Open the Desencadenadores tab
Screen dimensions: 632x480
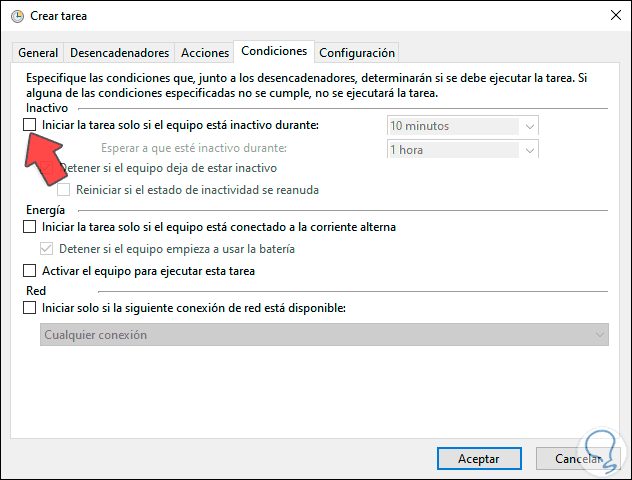click(118, 53)
